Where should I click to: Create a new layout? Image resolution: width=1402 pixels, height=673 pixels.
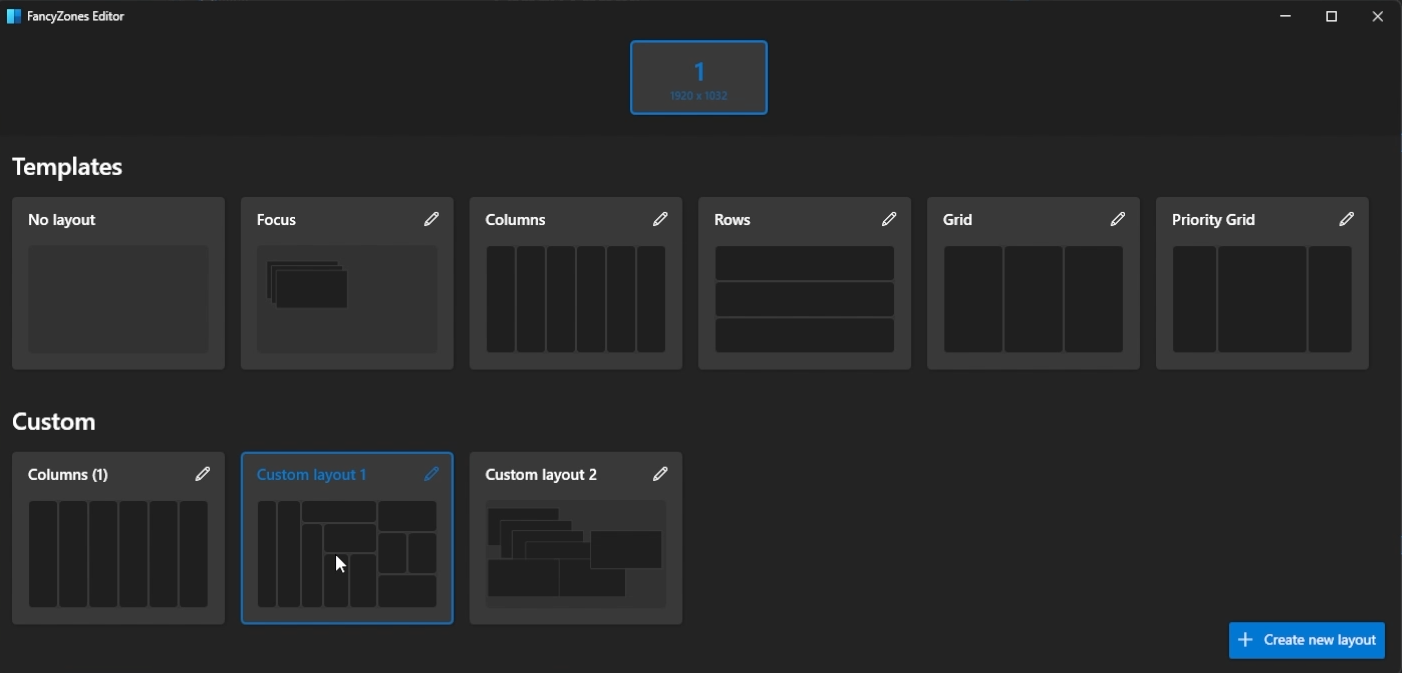pos(1306,640)
